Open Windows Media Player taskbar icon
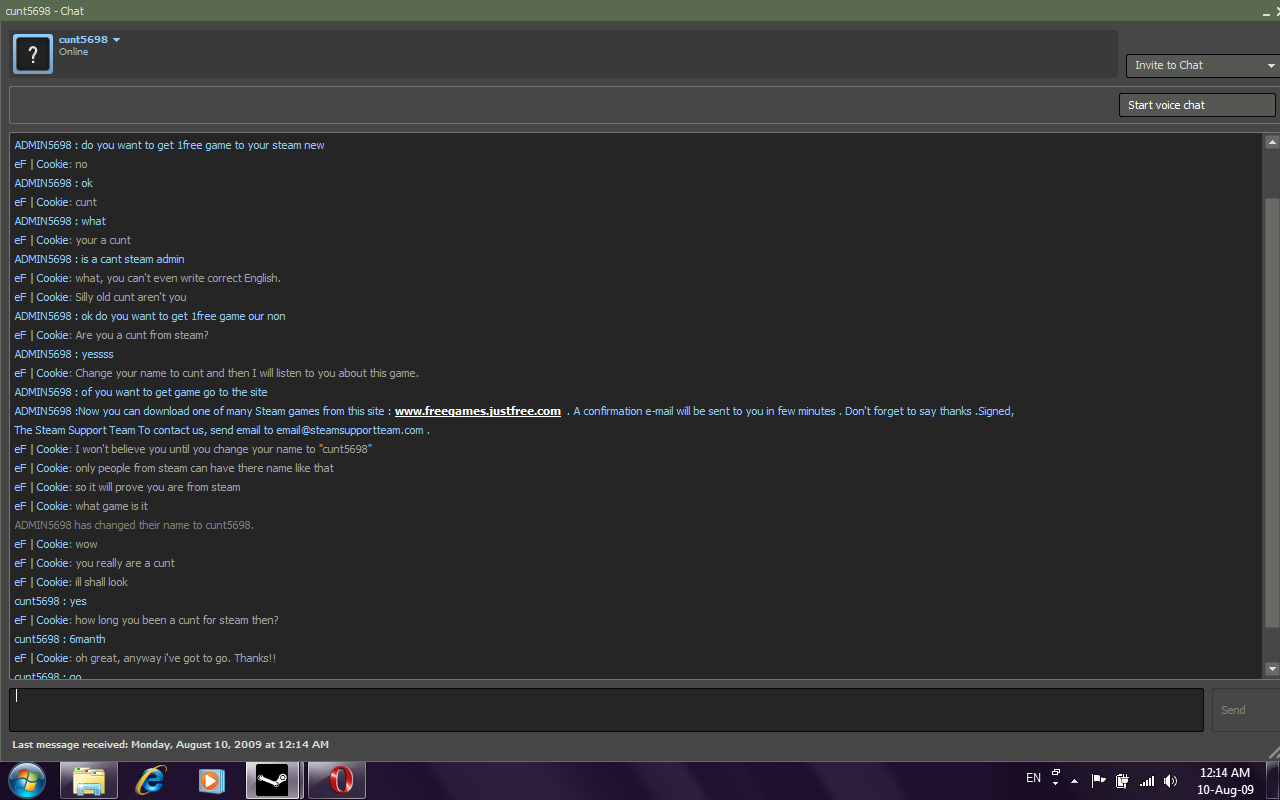This screenshot has height=800, width=1280. coord(211,780)
